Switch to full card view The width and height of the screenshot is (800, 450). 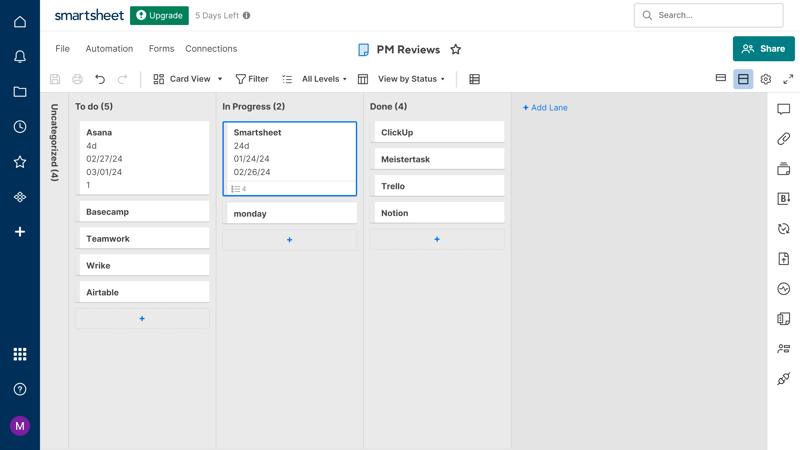click(x=743, y=79)
